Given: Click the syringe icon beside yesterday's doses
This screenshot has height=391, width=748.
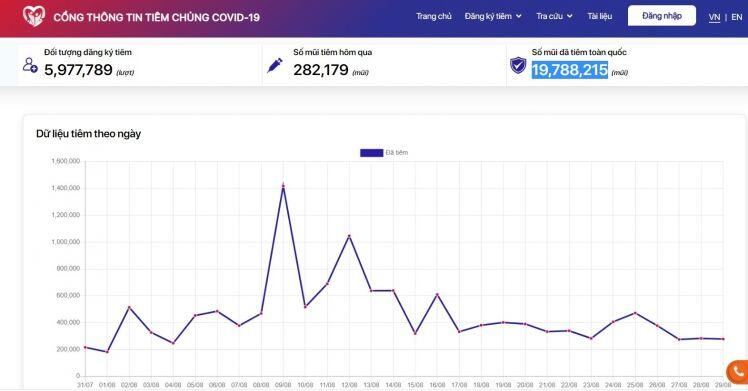Looking at the screenshot, I should [275, 65].
